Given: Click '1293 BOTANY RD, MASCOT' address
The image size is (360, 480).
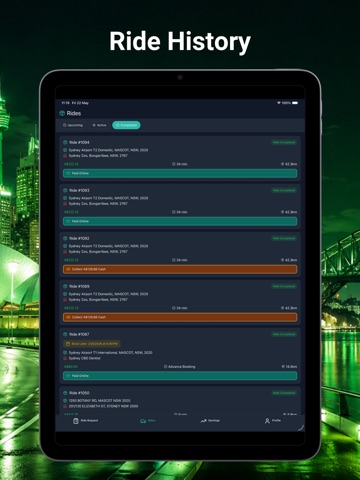Looking at the screenshot, I should (x=99, y=401).
